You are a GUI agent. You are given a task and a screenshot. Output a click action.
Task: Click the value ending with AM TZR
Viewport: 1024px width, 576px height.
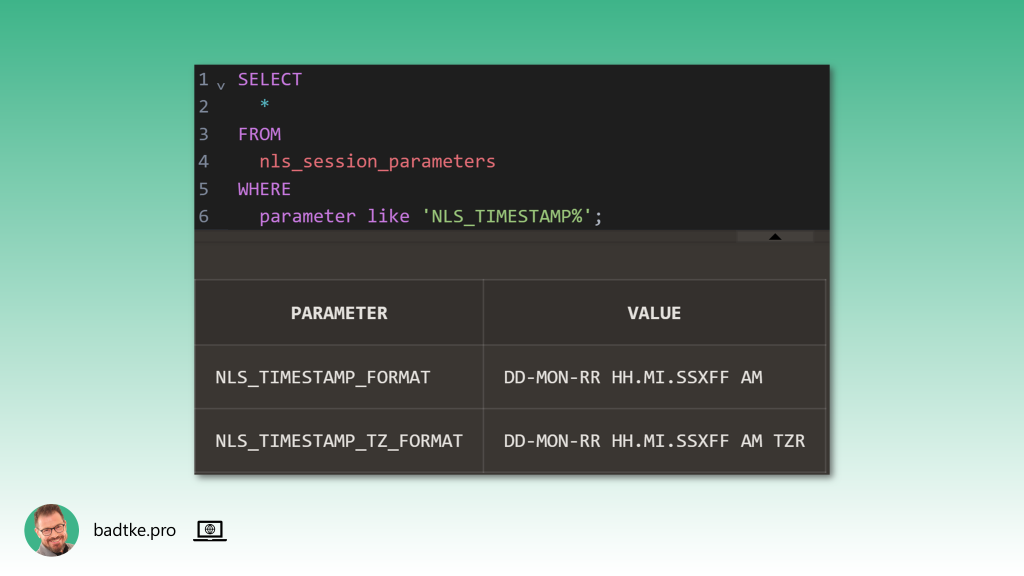654,440
